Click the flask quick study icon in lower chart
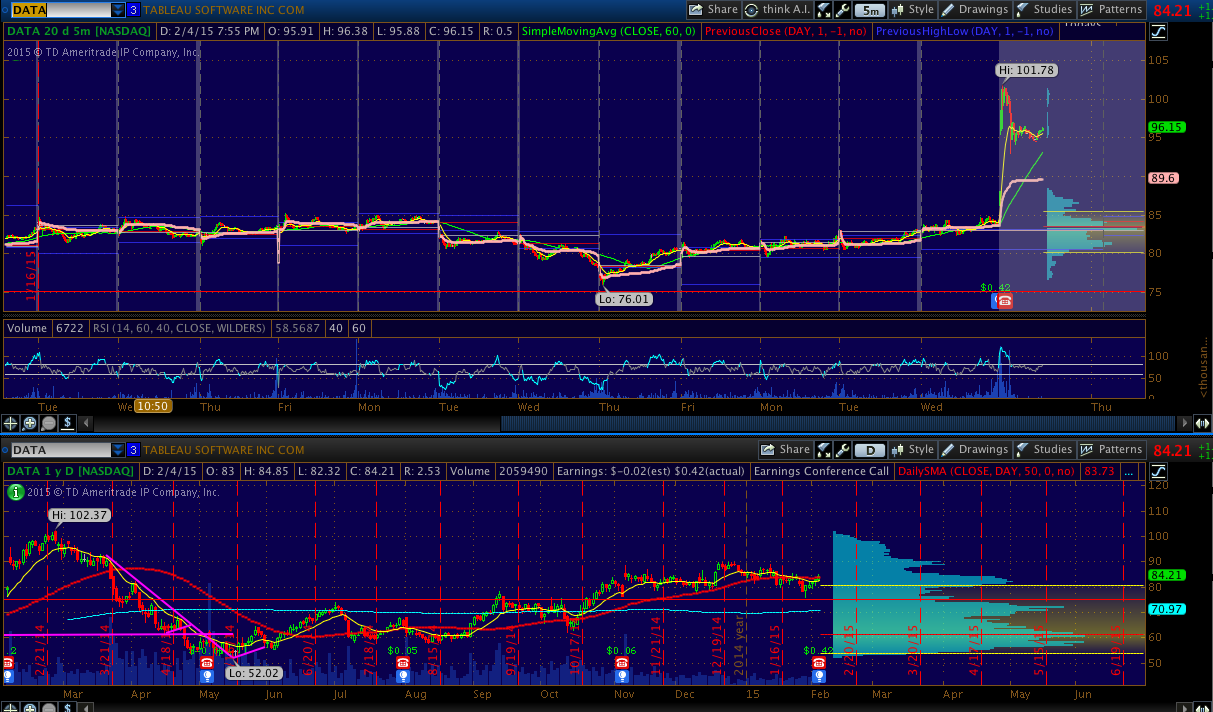 coord(825,450)
